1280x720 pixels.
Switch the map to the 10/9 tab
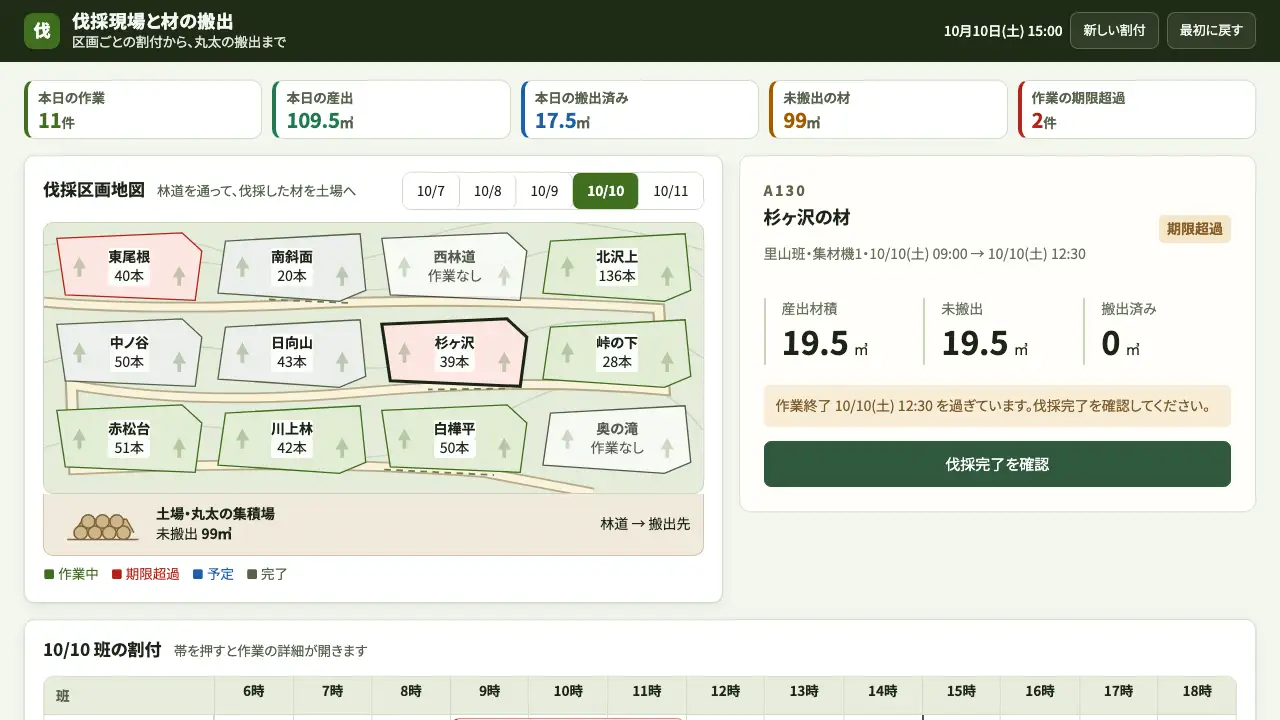click(x=545, y=191)
